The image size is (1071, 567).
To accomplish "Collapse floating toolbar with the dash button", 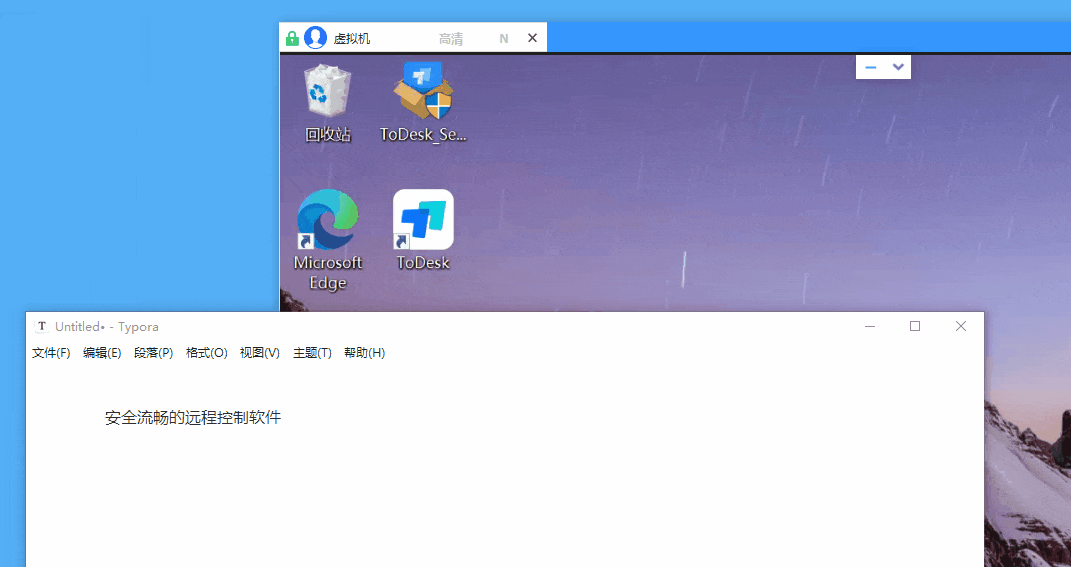I will pyautogui.click(x=870, y=67).
